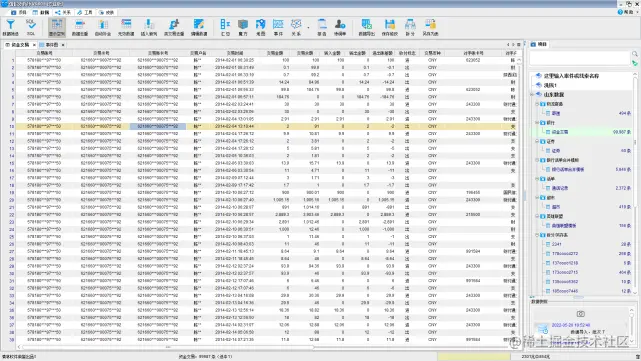Open the 关系 relationship graph tool

pyautogui.click(x=296, y=27)
